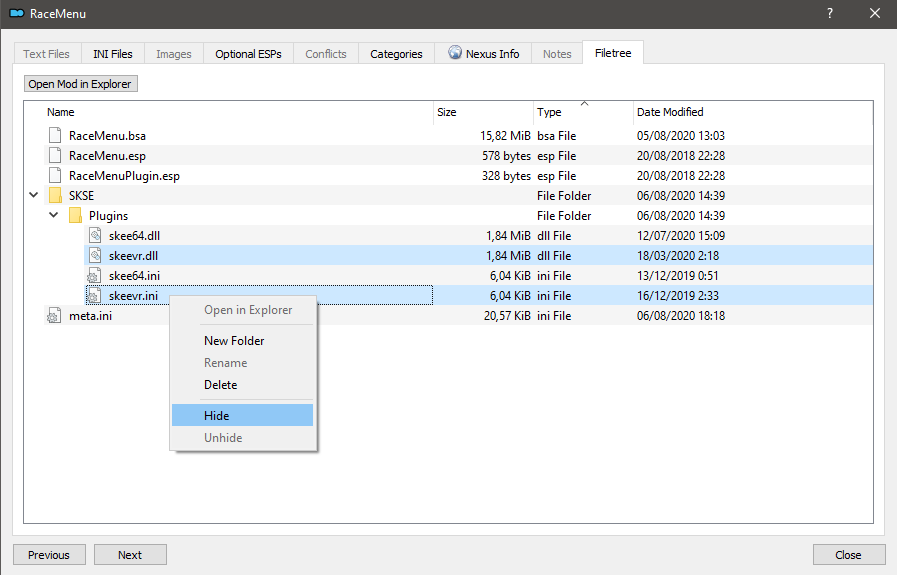Select the skeevr.ini file name
897x575 pixels.
coord(133,296)
